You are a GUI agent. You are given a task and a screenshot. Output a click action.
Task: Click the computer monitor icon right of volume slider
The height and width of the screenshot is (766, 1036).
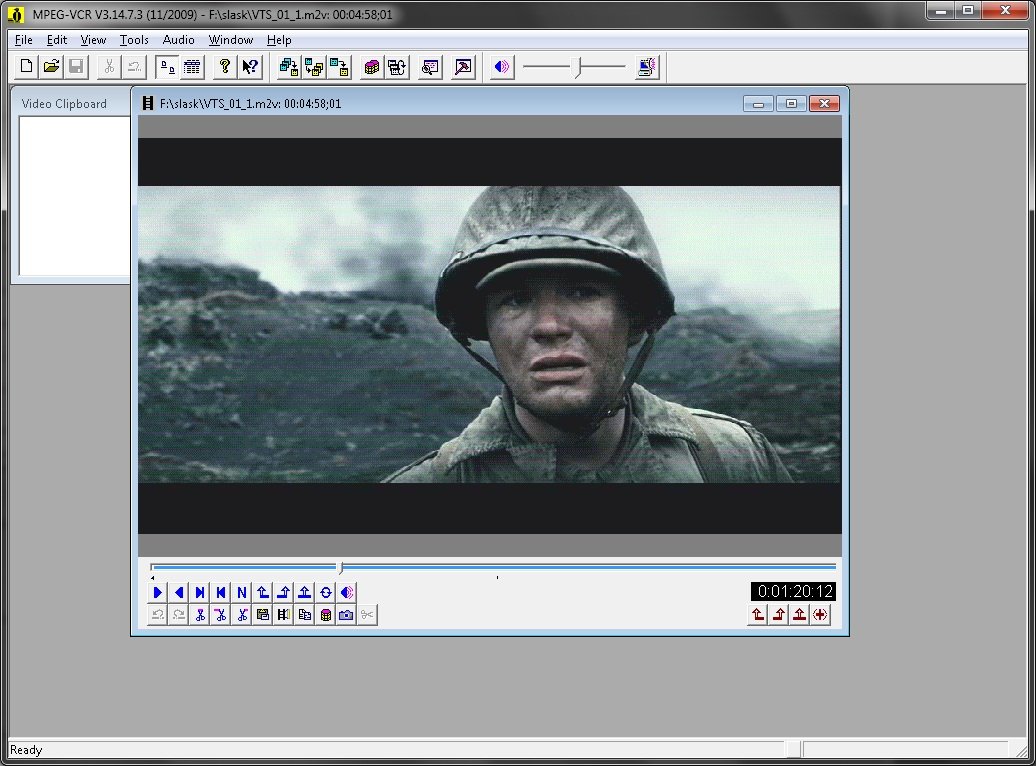pos(647,67)
